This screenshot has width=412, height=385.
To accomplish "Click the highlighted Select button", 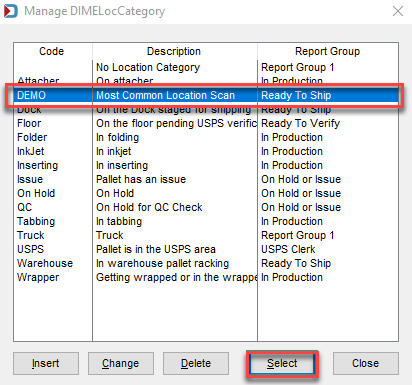I will [282, 363].
